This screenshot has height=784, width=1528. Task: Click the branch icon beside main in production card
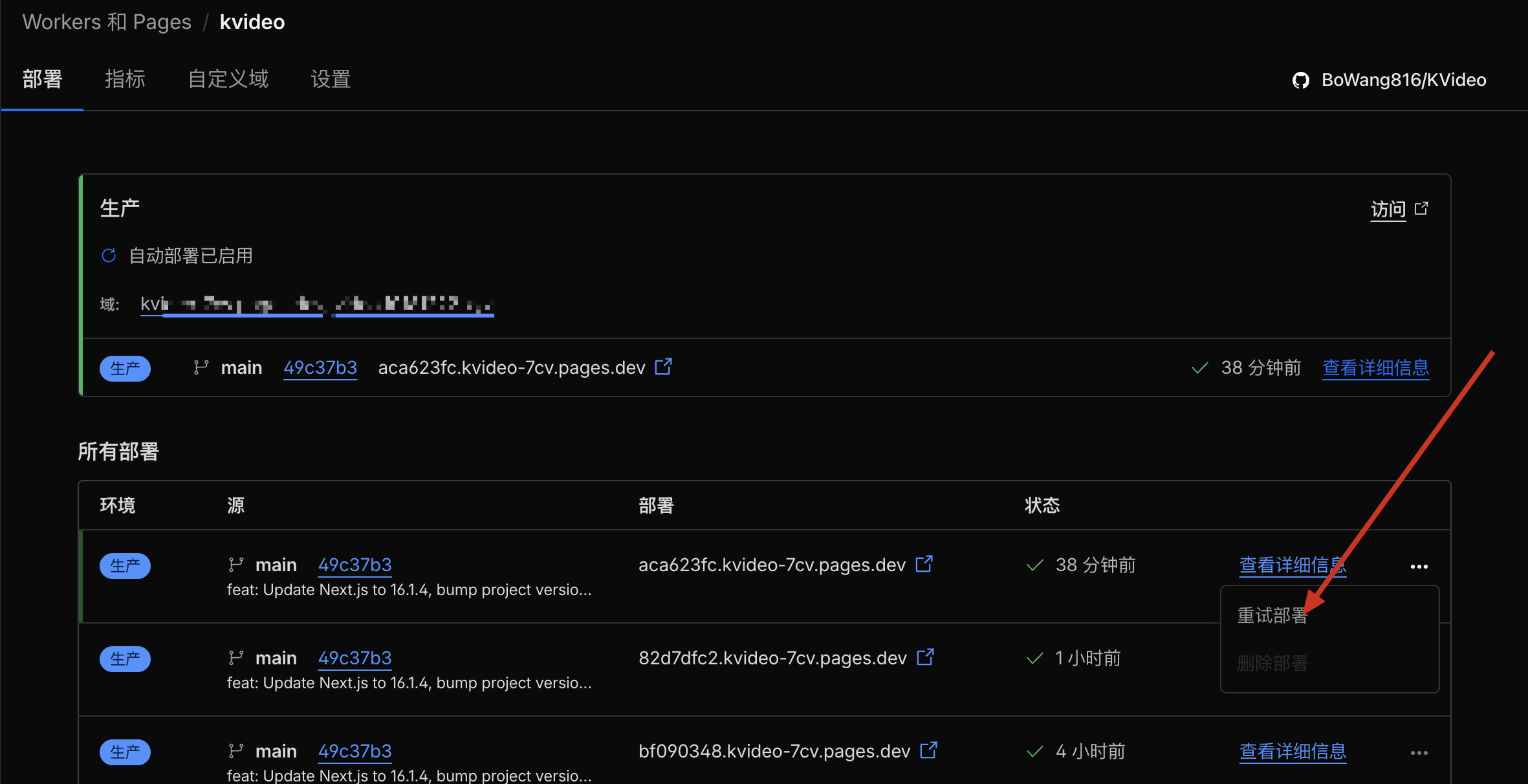click(201, 367)
